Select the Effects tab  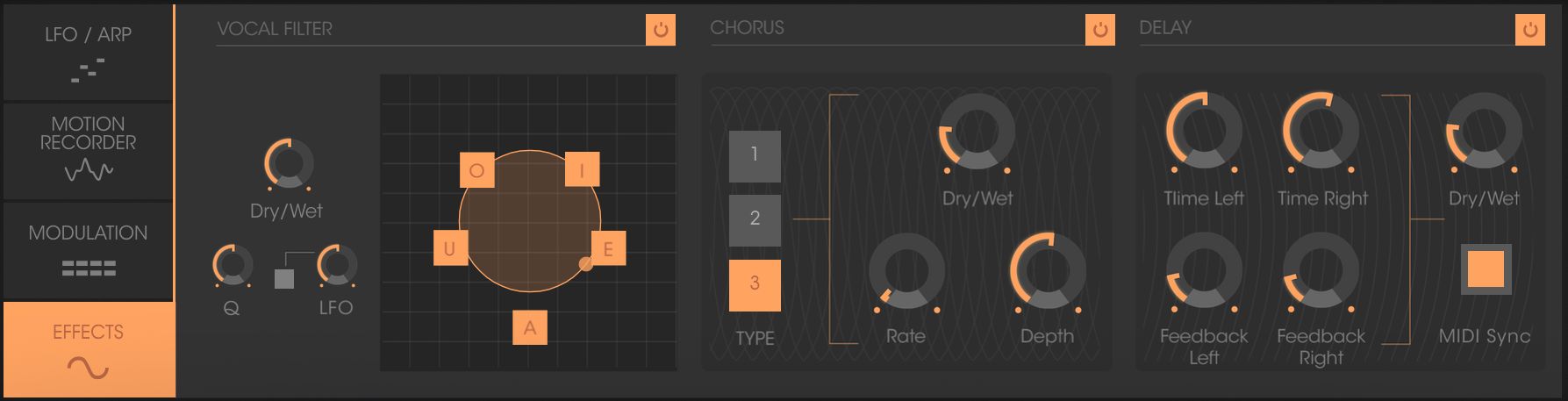(x=88, y=349)
